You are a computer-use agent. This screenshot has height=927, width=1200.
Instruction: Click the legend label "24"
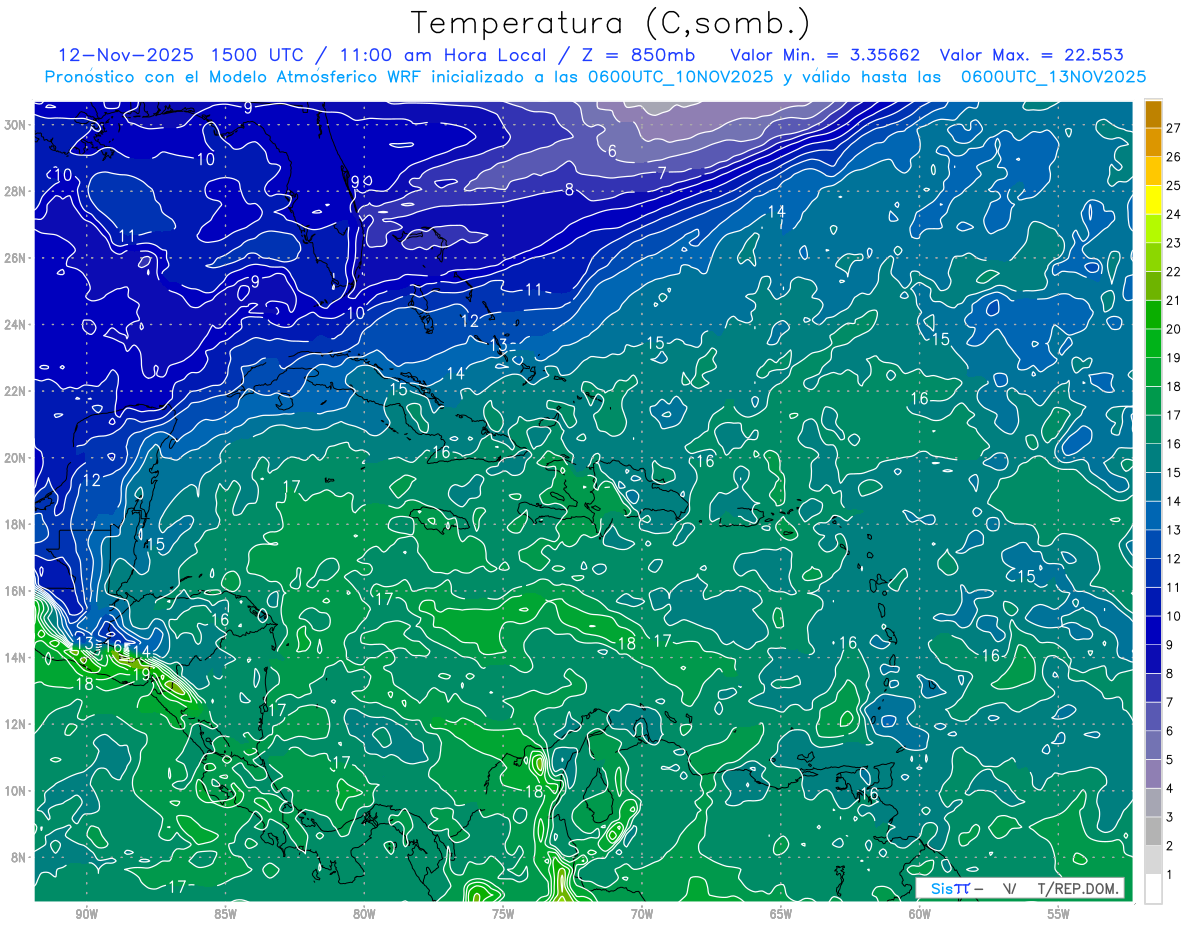click(x=1173, y=214)
